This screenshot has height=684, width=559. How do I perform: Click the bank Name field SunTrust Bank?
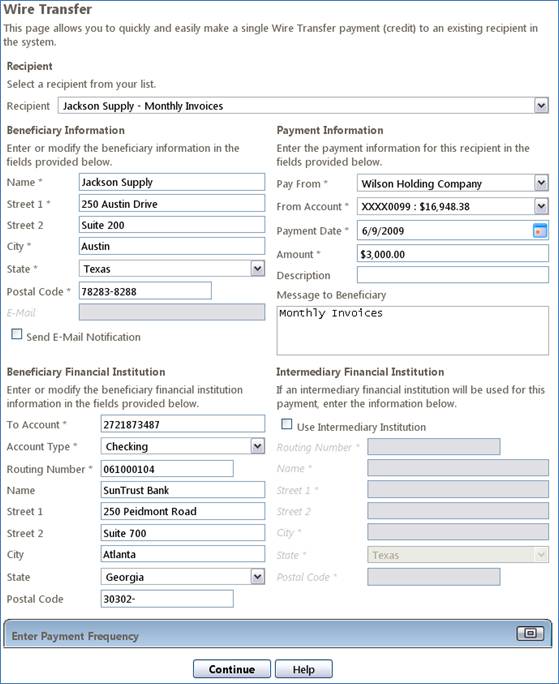tap(182, 490)
